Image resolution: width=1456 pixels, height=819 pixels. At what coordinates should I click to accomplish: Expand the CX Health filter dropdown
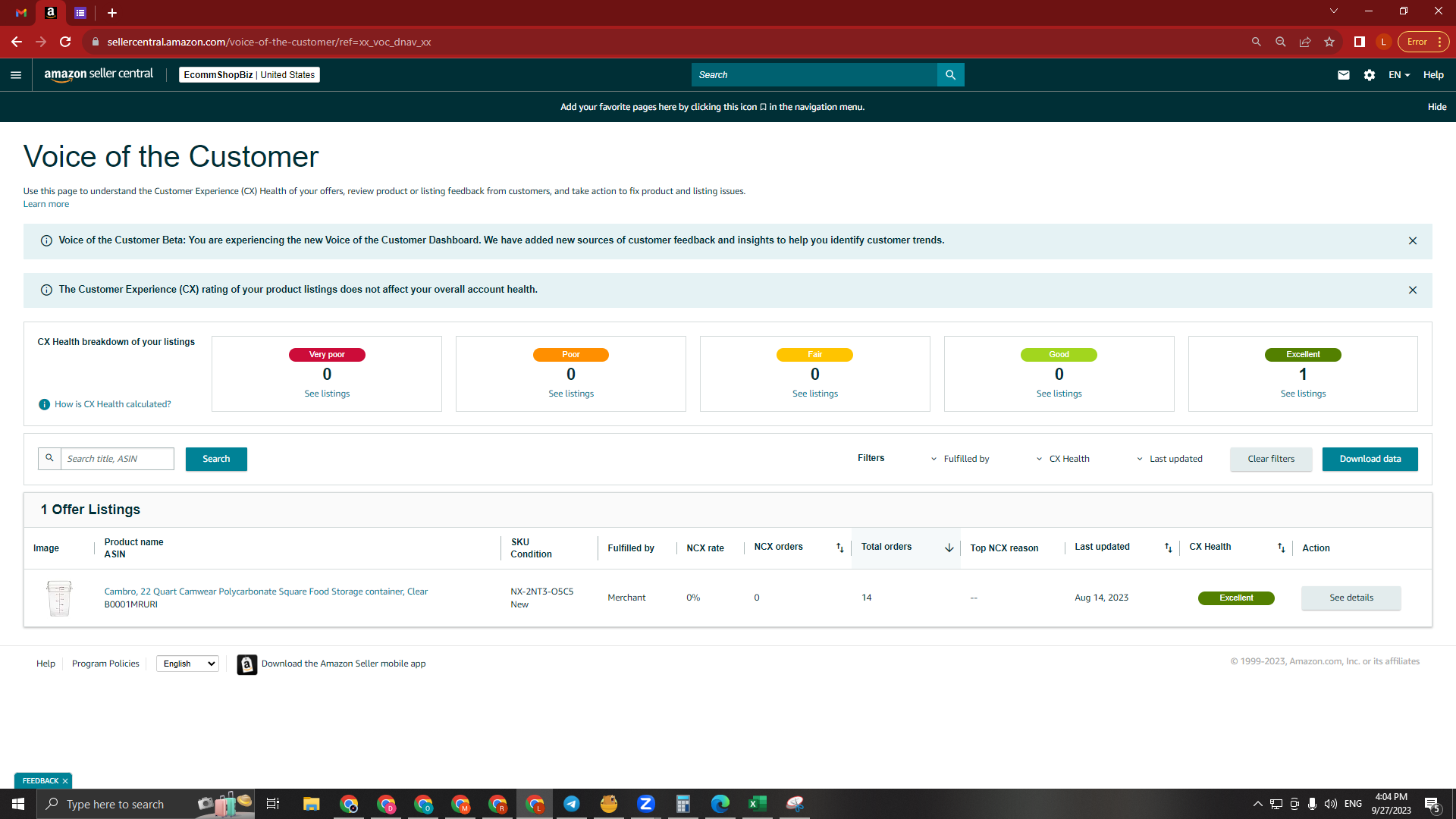1063,459
